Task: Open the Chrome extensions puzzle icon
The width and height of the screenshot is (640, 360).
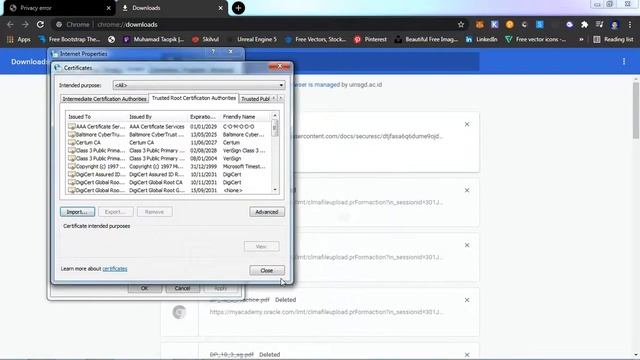Action: [584, 24]
